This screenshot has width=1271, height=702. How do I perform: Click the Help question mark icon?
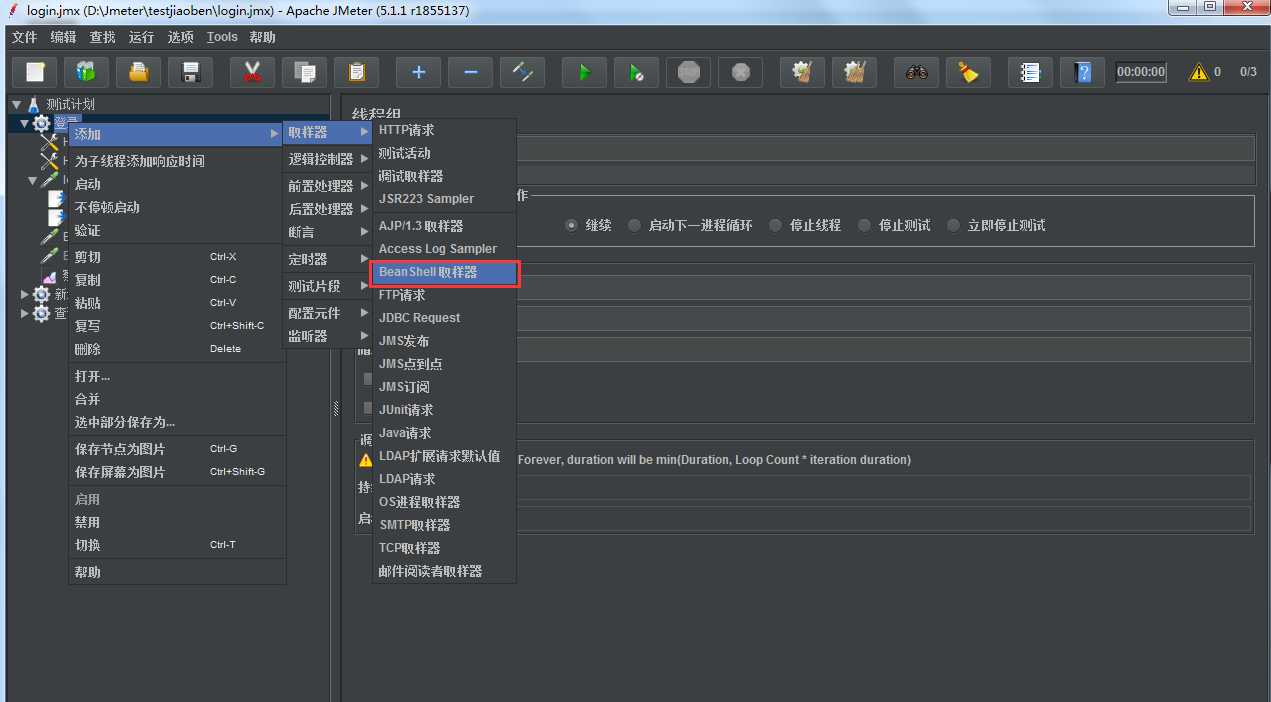(1082, 72)
